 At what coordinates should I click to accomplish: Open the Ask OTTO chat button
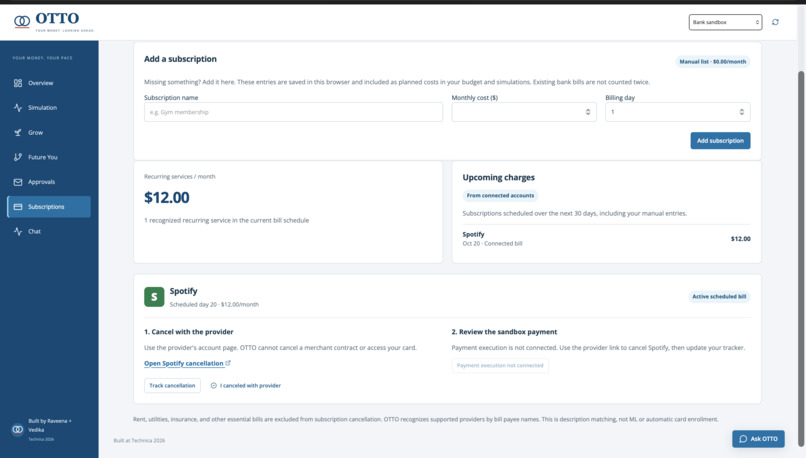click(758, 439)
